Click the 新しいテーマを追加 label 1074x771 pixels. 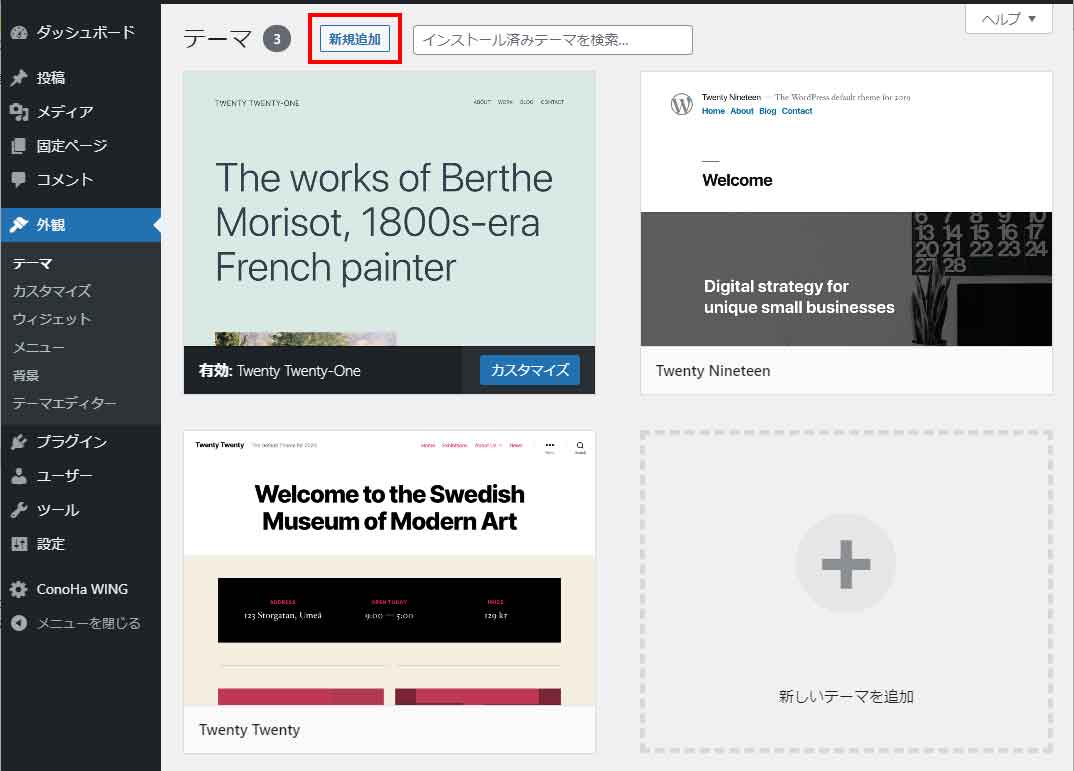[846, 697]
